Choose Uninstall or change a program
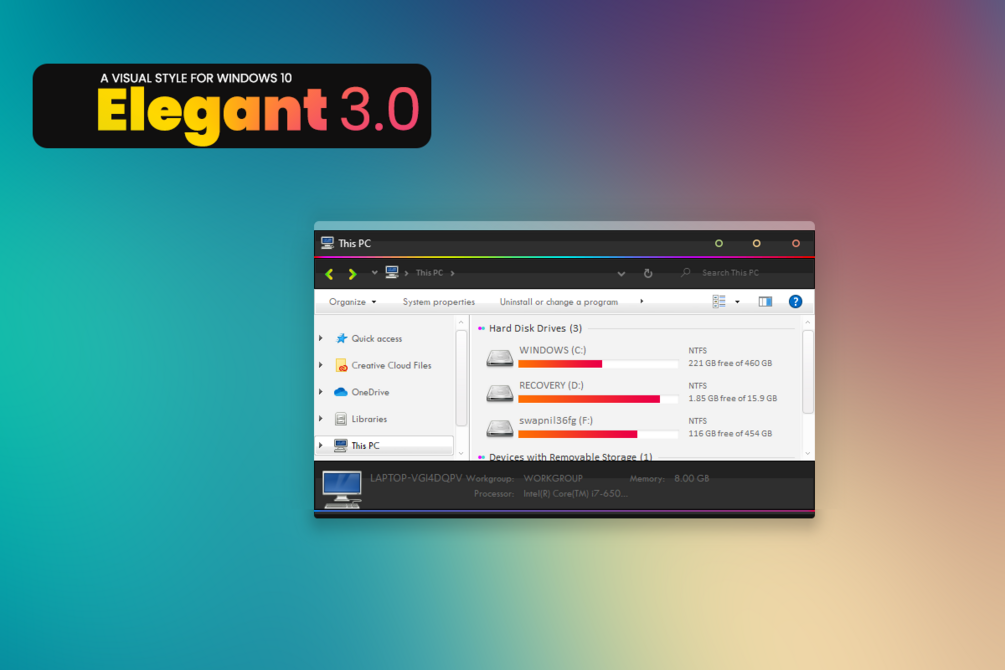Image resolution: width=1005 pixels, height=670 pixels. pyautogui.click(x=558, y=301)
